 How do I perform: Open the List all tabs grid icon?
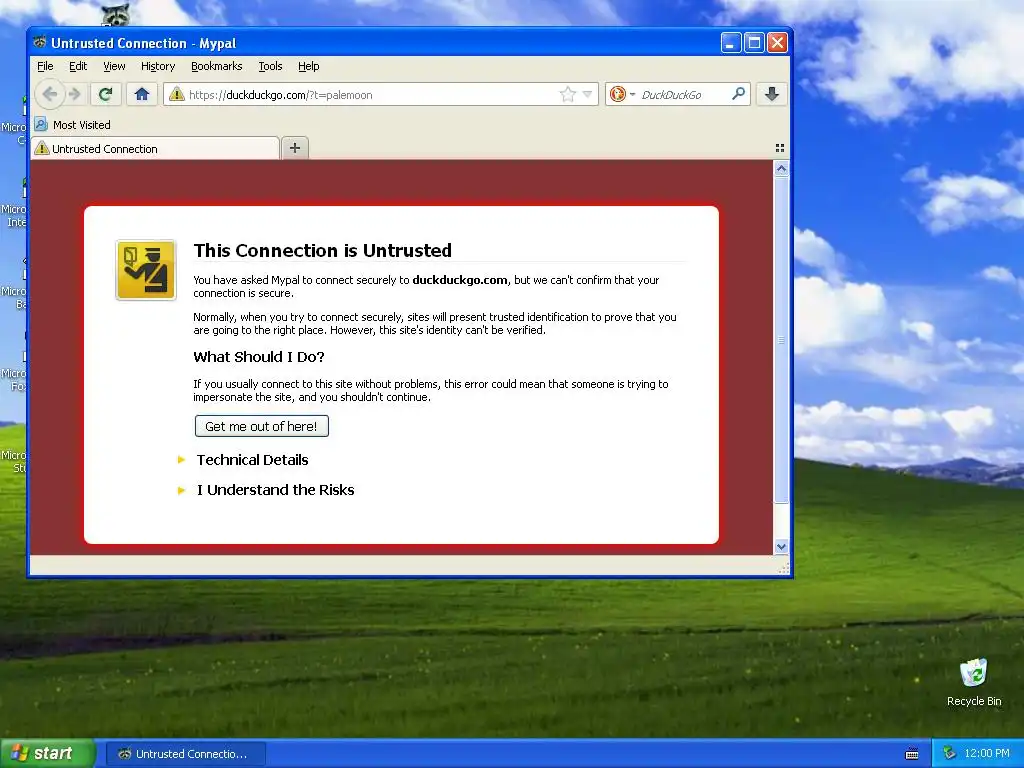(780, 148)
